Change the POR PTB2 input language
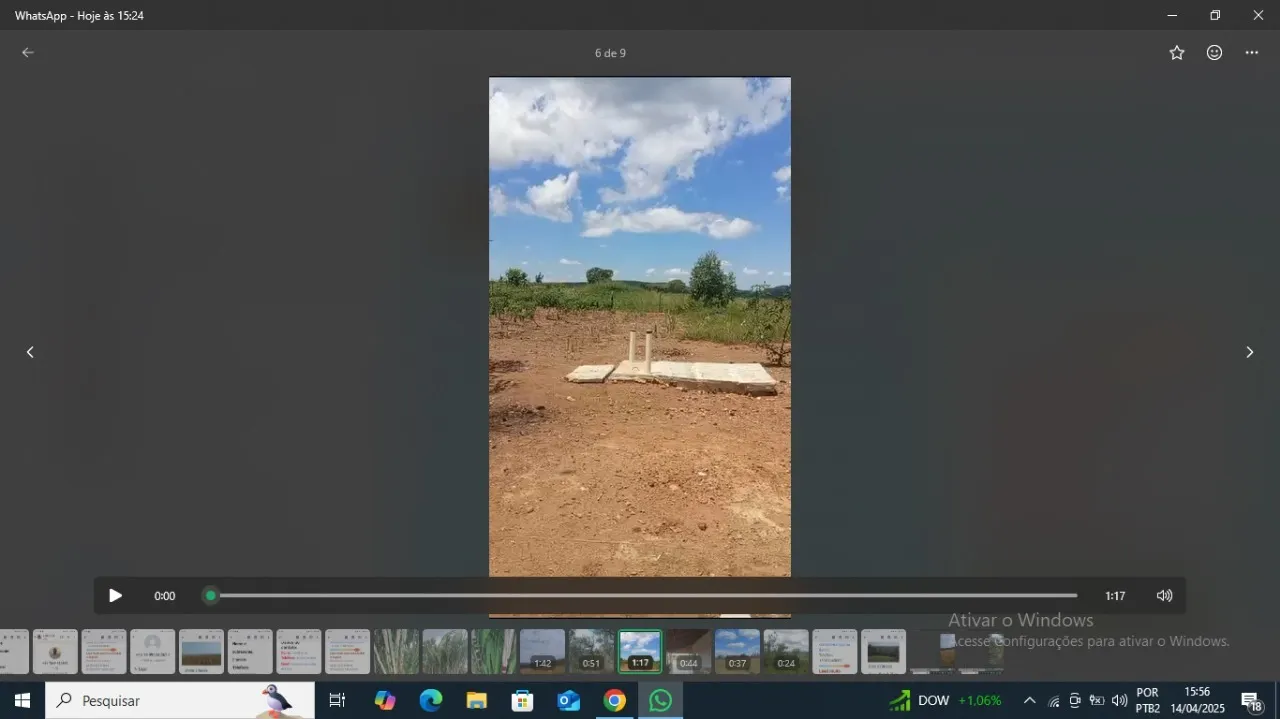This screenshot has height=719, width=1280. pos(1148,700)
